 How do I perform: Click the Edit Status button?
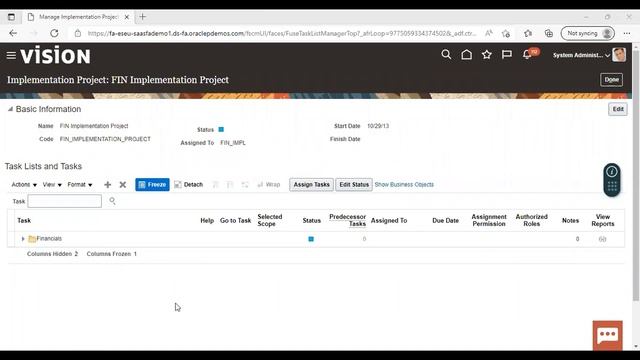point(354,184)
